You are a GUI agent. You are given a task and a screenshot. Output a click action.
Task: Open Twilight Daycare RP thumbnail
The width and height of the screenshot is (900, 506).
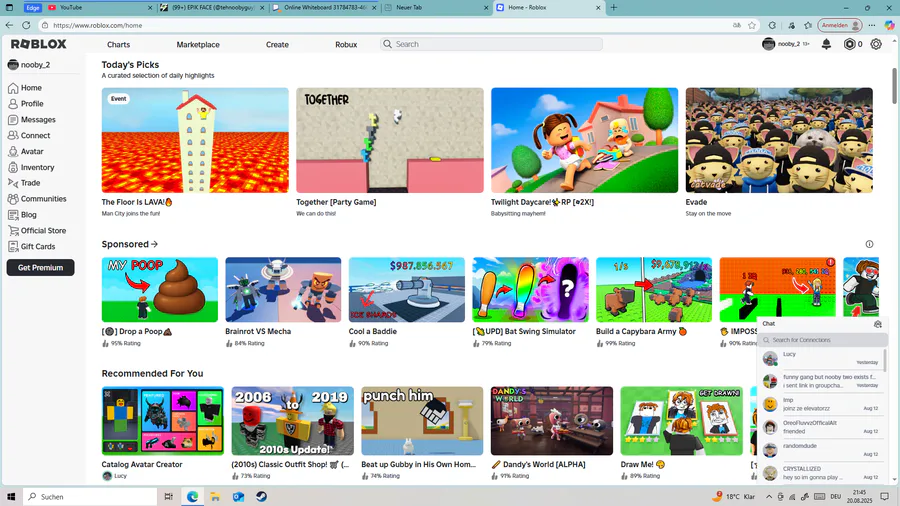(x=584, y=140)
